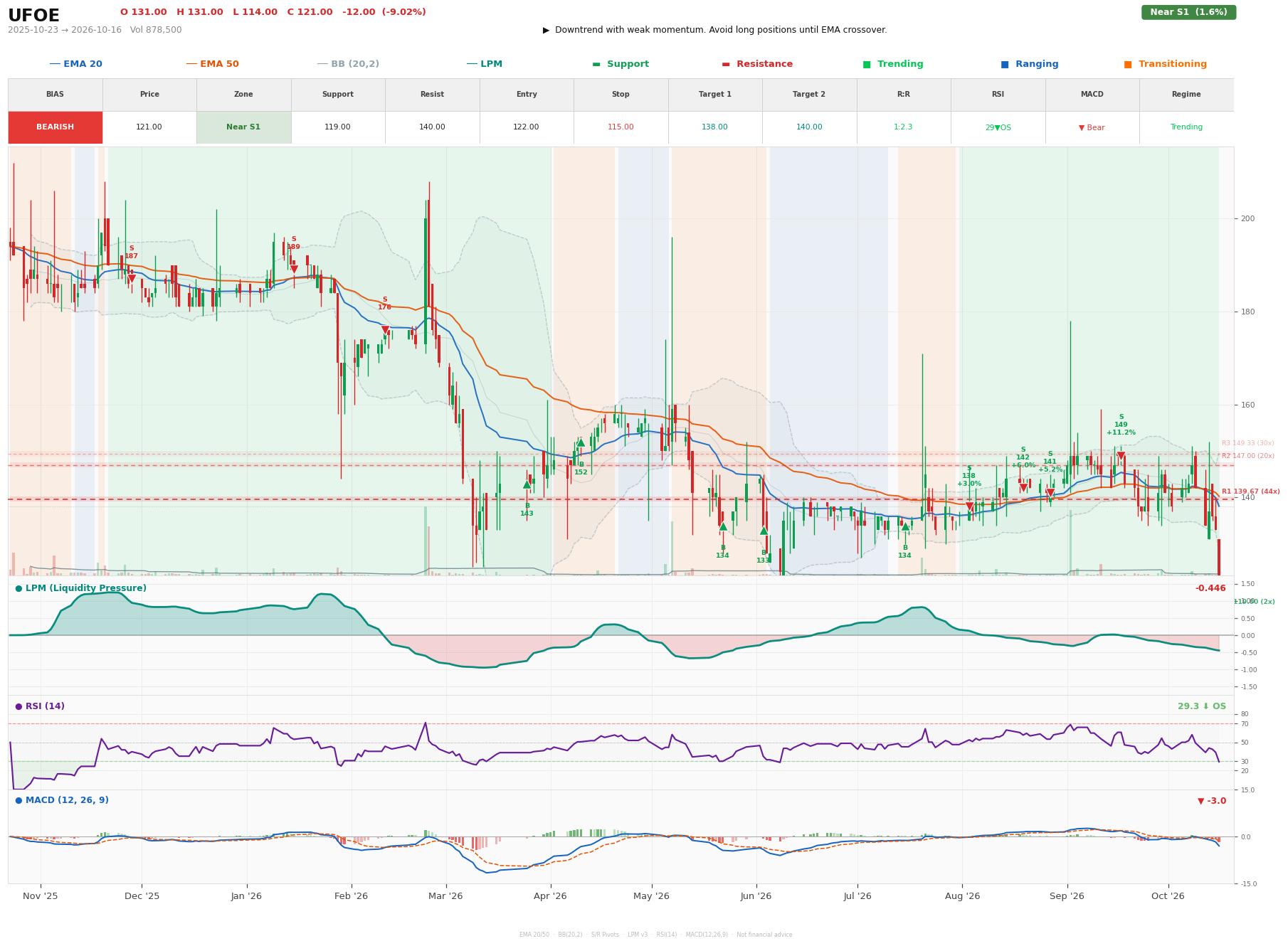The width and height of the screenshot is (1288, 946).
Task: Click the R1 139.67 (44x) resistance label
Action: tap(1250, 491)
